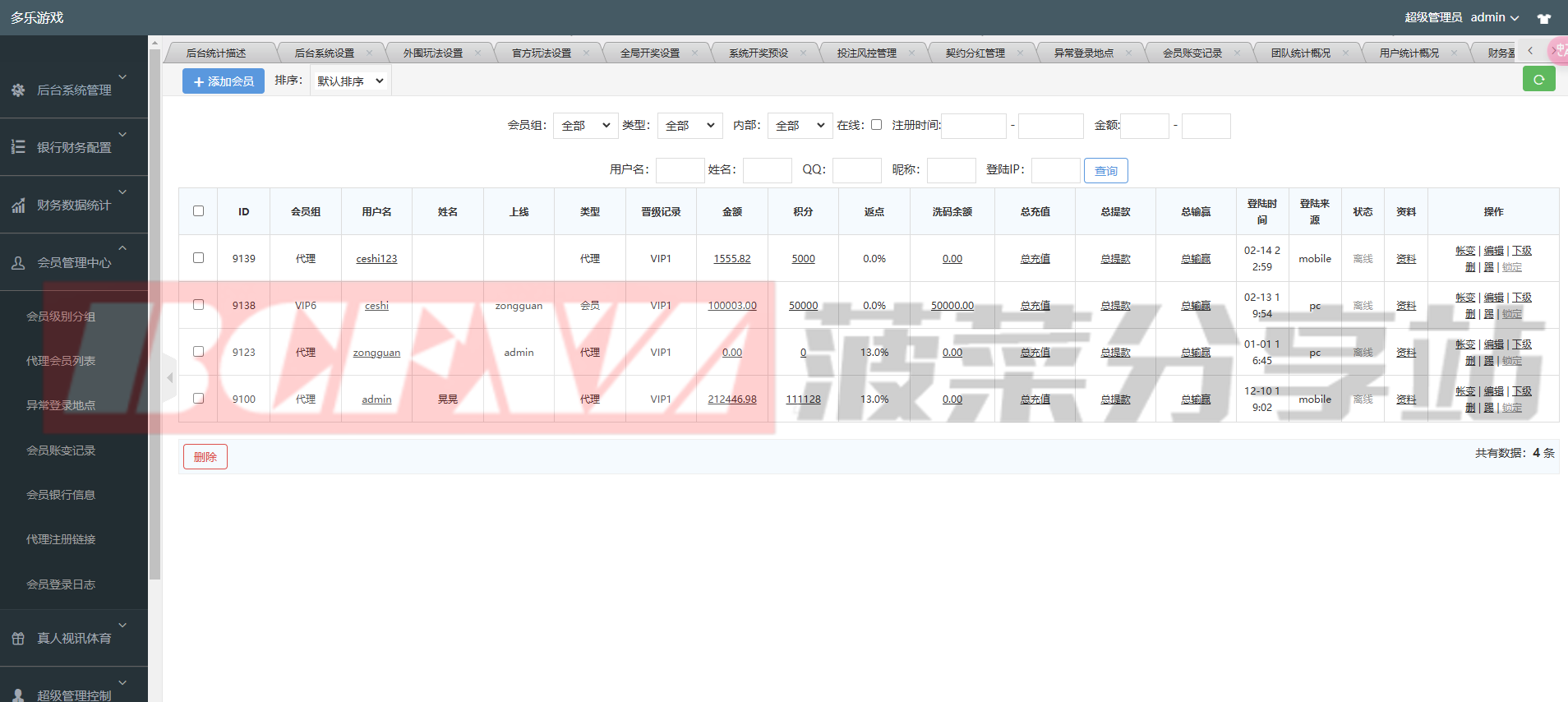This screenshot has height=702, width=1568.
Task: Click the green refresh icon button
Action: point(1538,80)
